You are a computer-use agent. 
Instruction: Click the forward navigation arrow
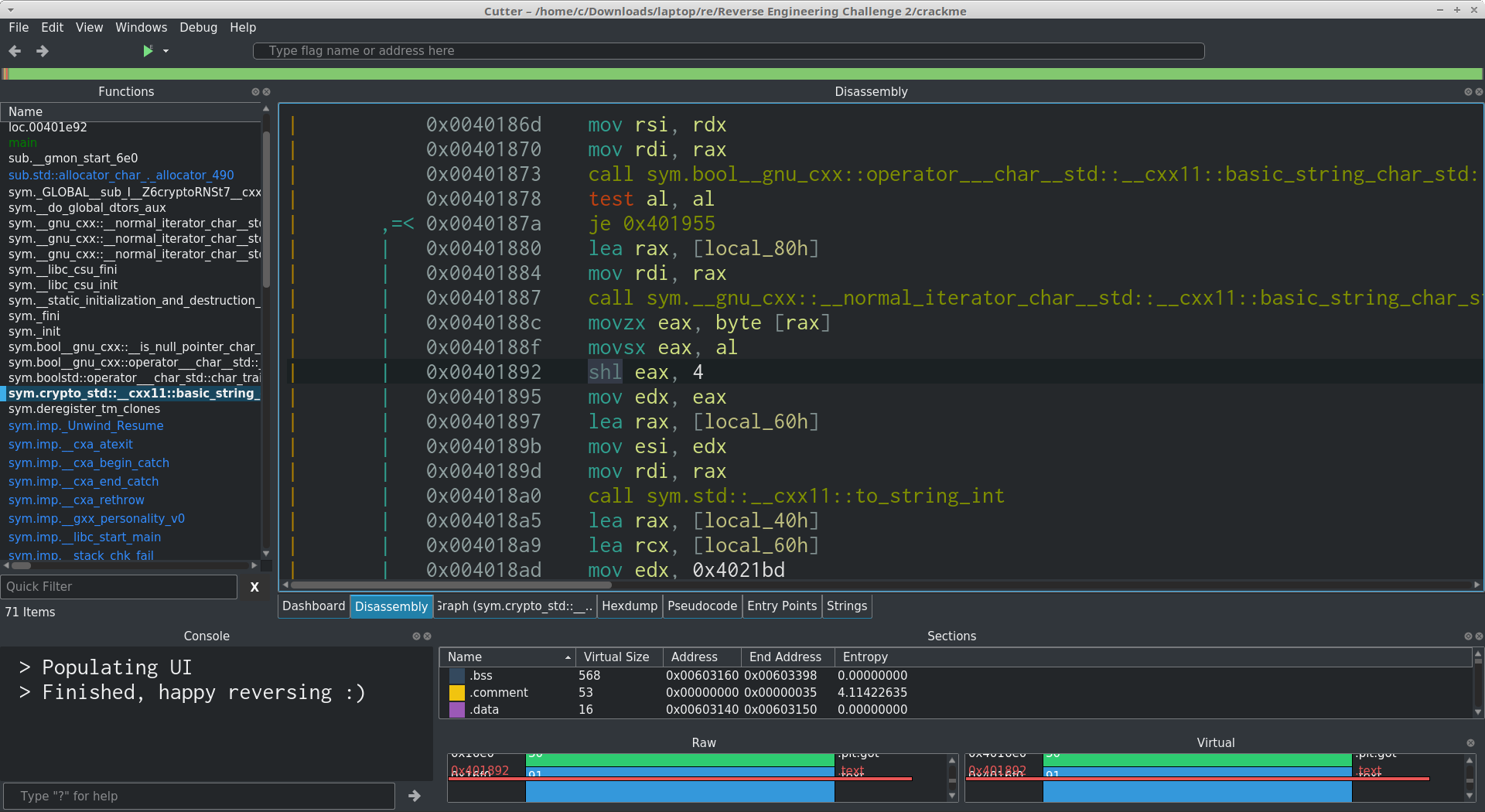(x=43, y=51)
